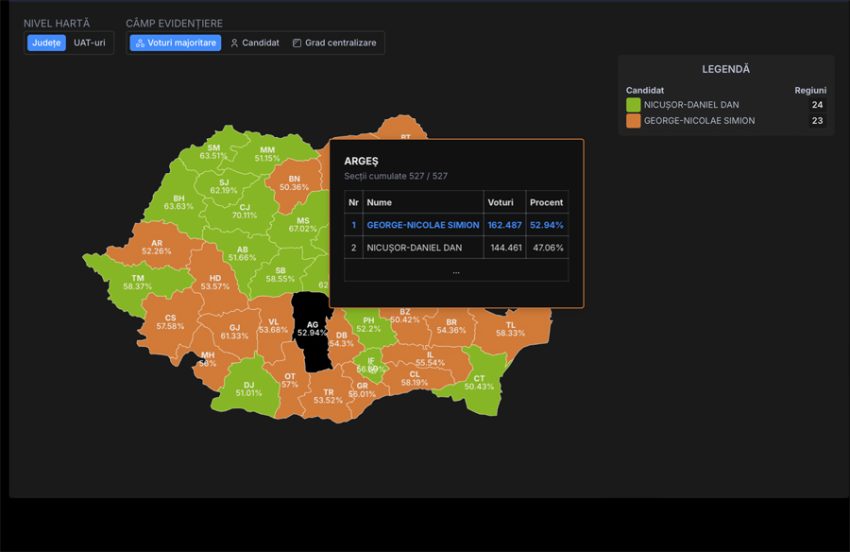This screenshot has height=552, width=850.
Task: Select the TM county on the map
Action: pyautogui.click(x=137, y=282)
